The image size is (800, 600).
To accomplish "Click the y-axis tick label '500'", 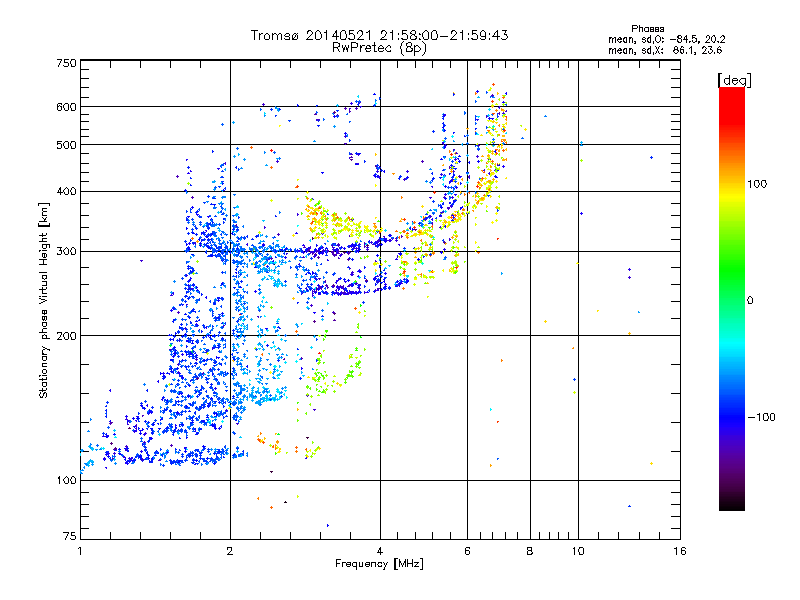I will [x=66, y=145].
